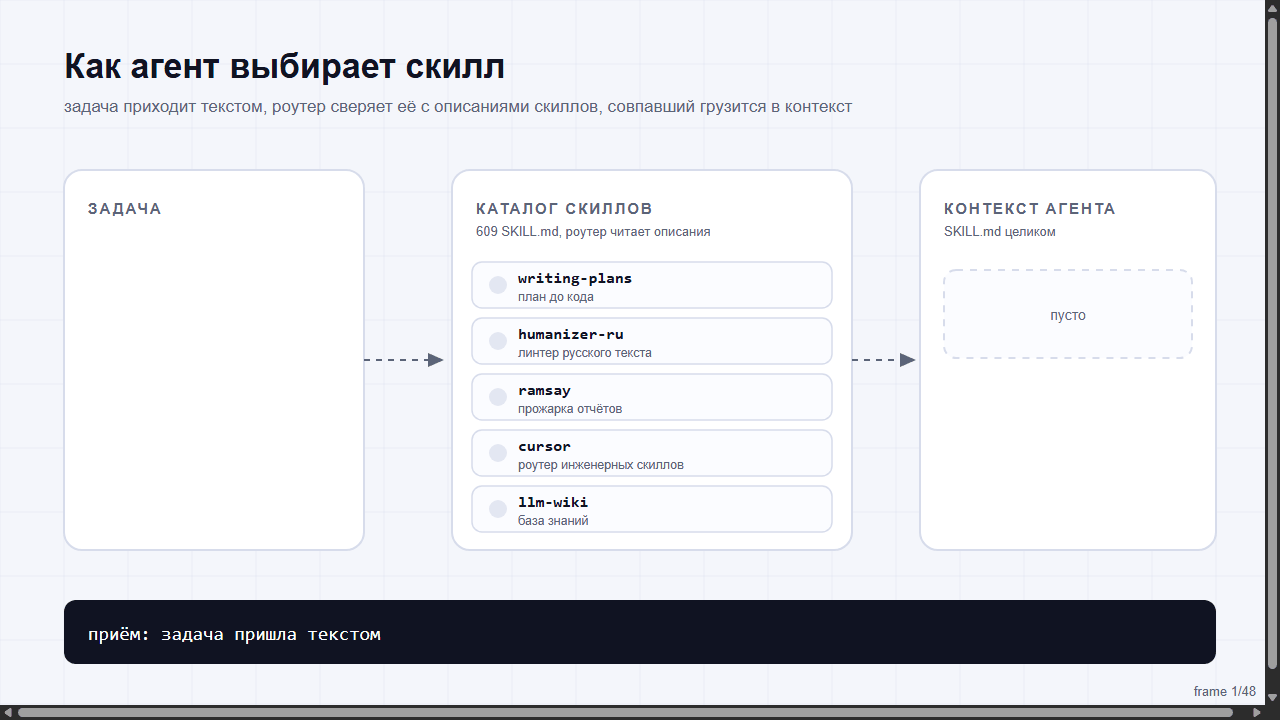The image size is (1280, 720).
Task: Click the "609 SKILL.md, роутер читает описания" subtitle
Action: pos(593,232)
